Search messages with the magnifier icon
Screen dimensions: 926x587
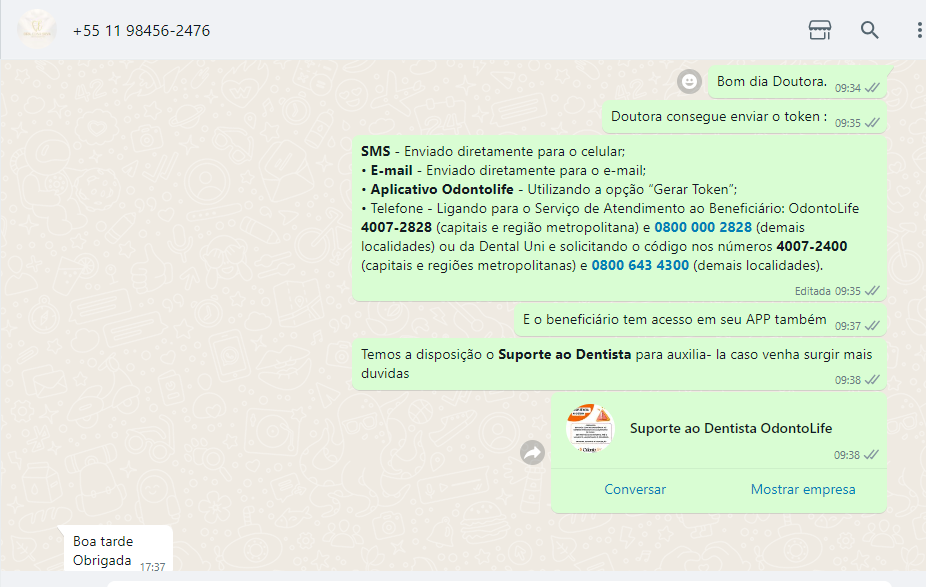(x=869, y=30)
